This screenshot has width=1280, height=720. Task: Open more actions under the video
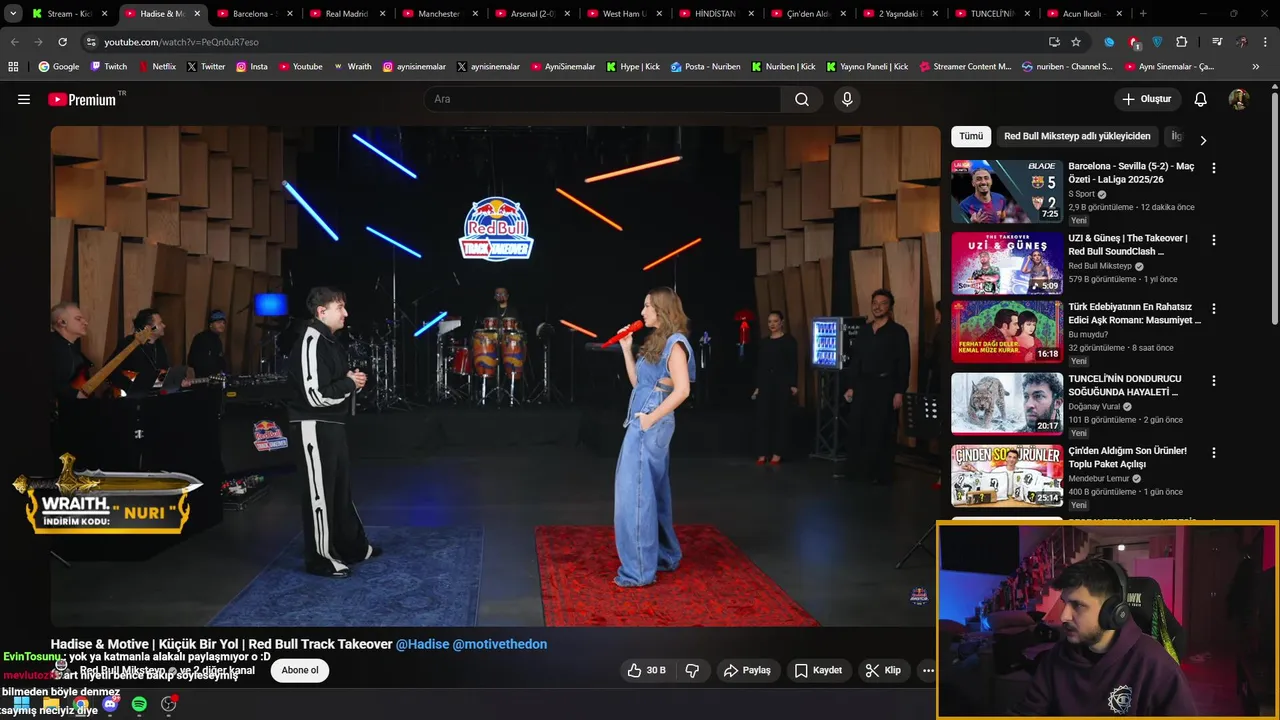[x=928, y=670]
